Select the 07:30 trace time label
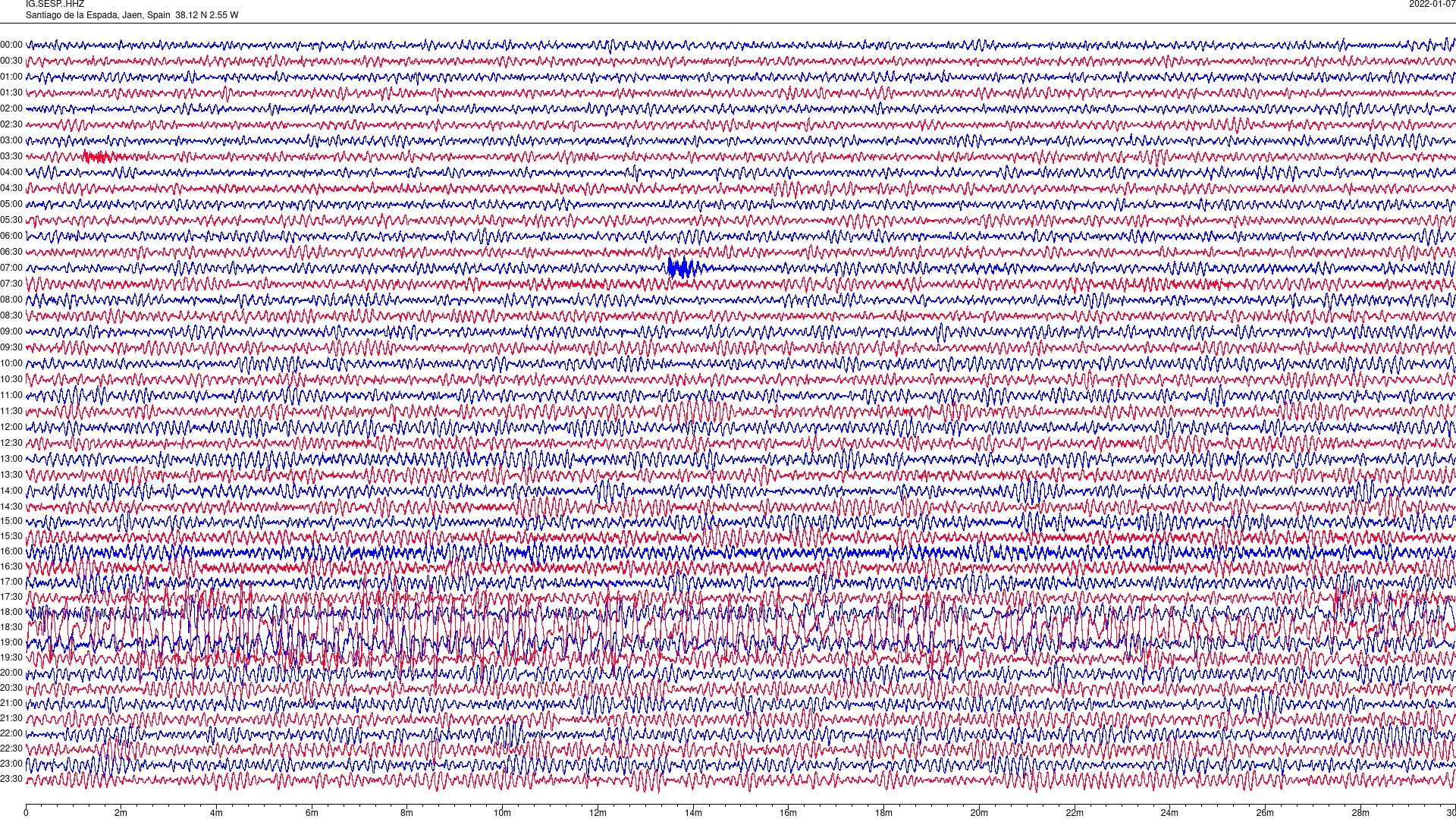 point(11,284)
